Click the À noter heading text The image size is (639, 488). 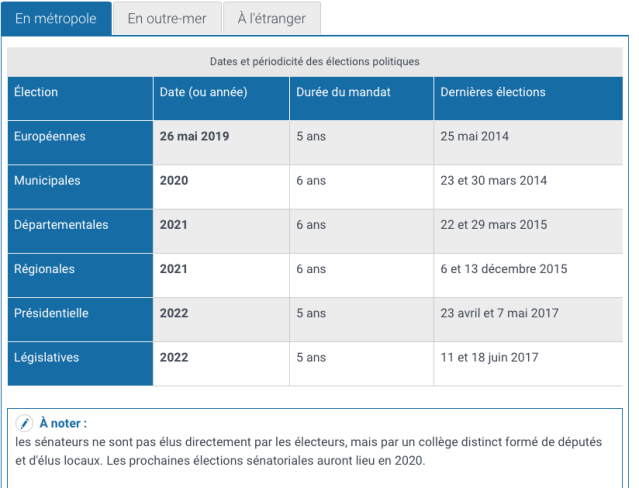63,423
